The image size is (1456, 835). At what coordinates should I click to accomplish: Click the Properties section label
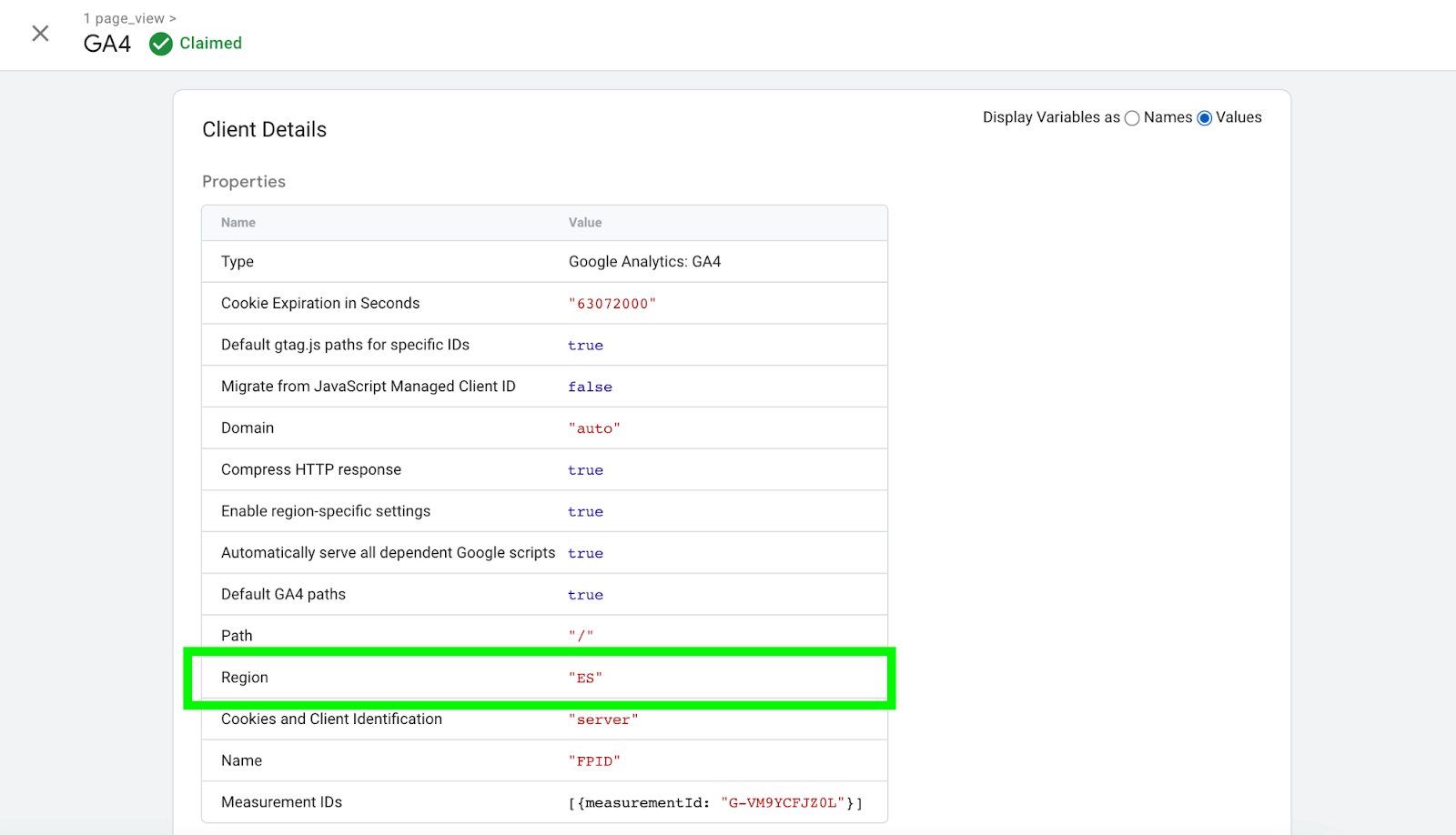(x=244, y=181)
